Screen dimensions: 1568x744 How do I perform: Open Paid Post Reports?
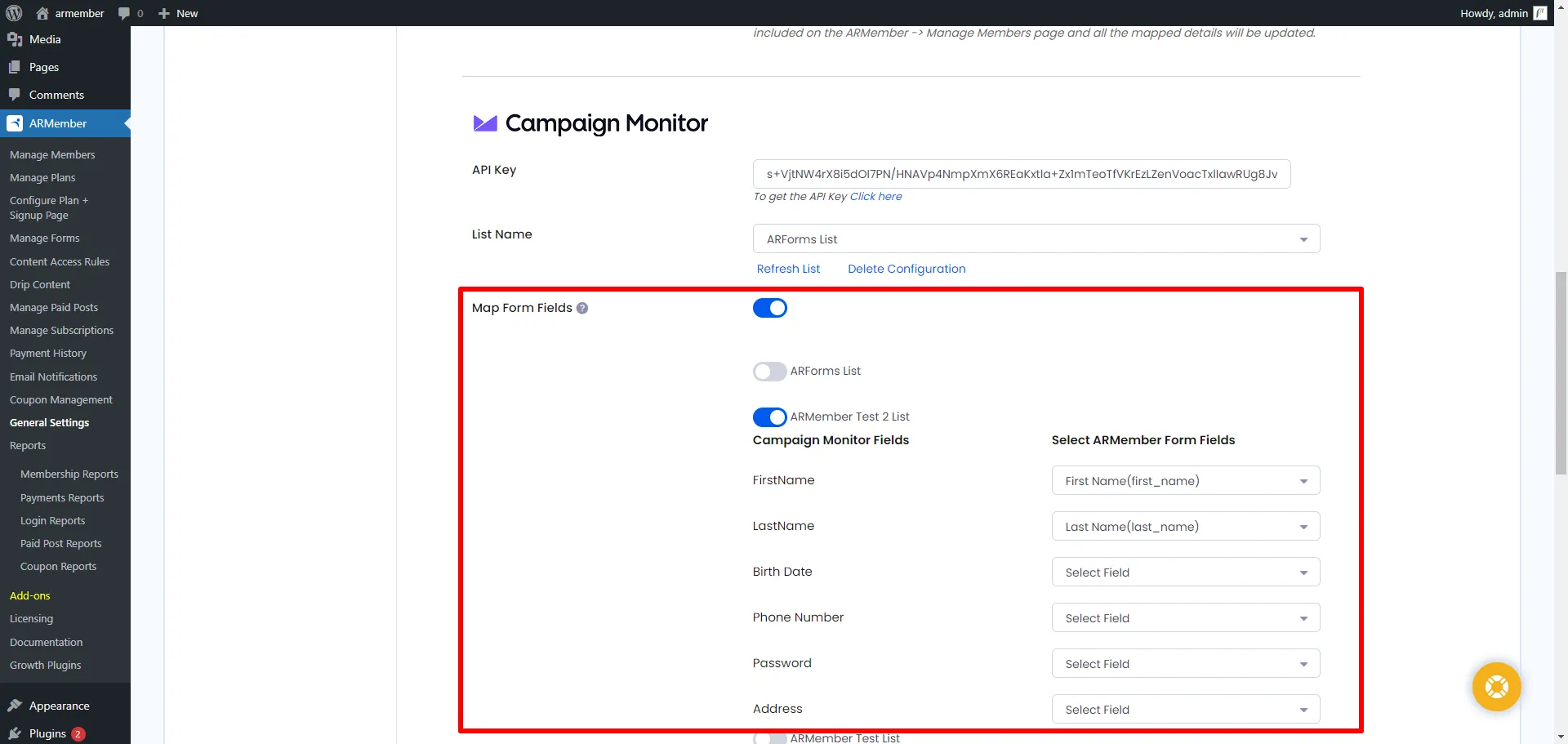[61, 543]
